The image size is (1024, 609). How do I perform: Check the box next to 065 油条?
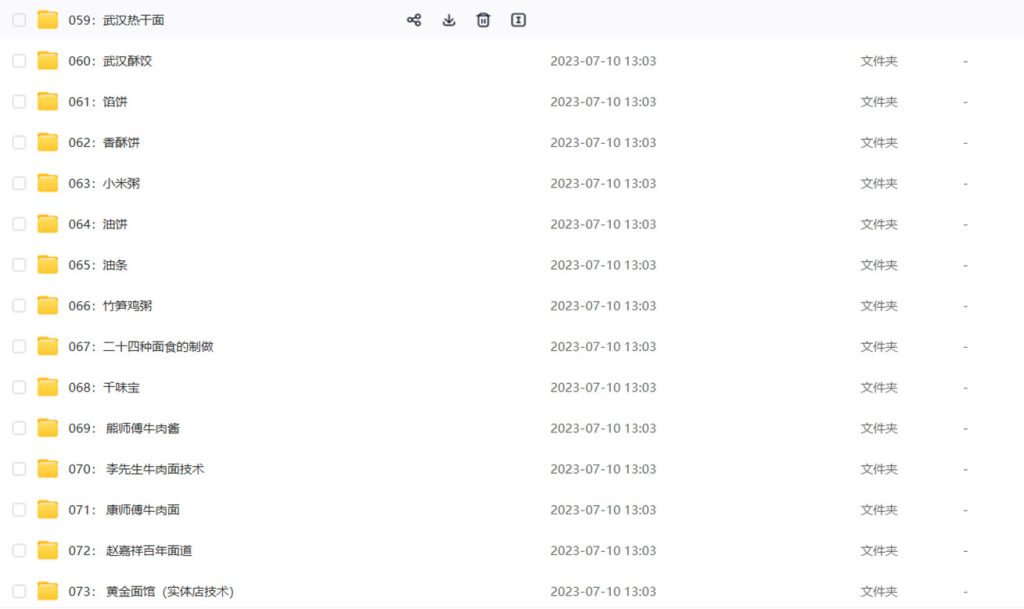19,265
